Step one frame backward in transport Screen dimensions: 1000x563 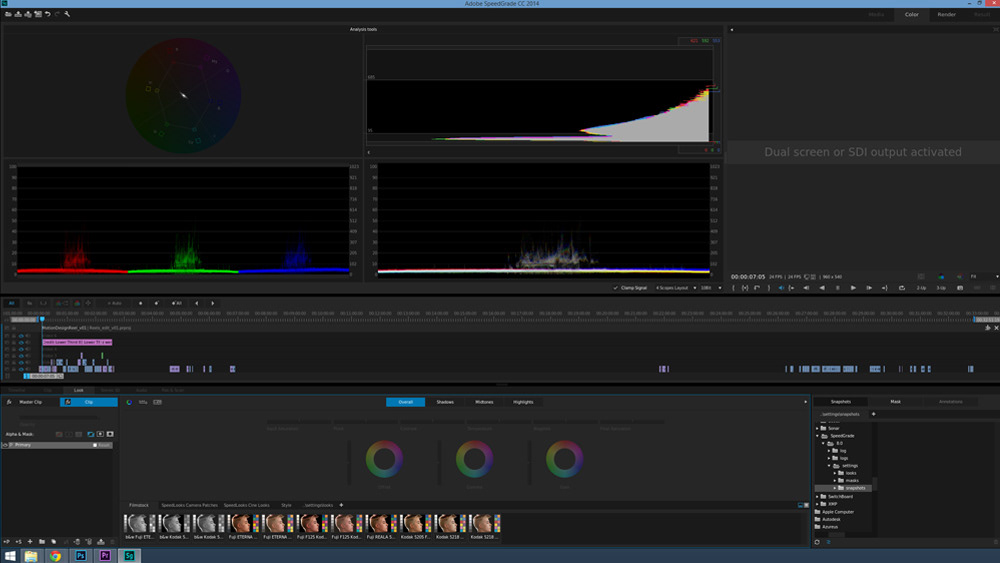[806, 288]
